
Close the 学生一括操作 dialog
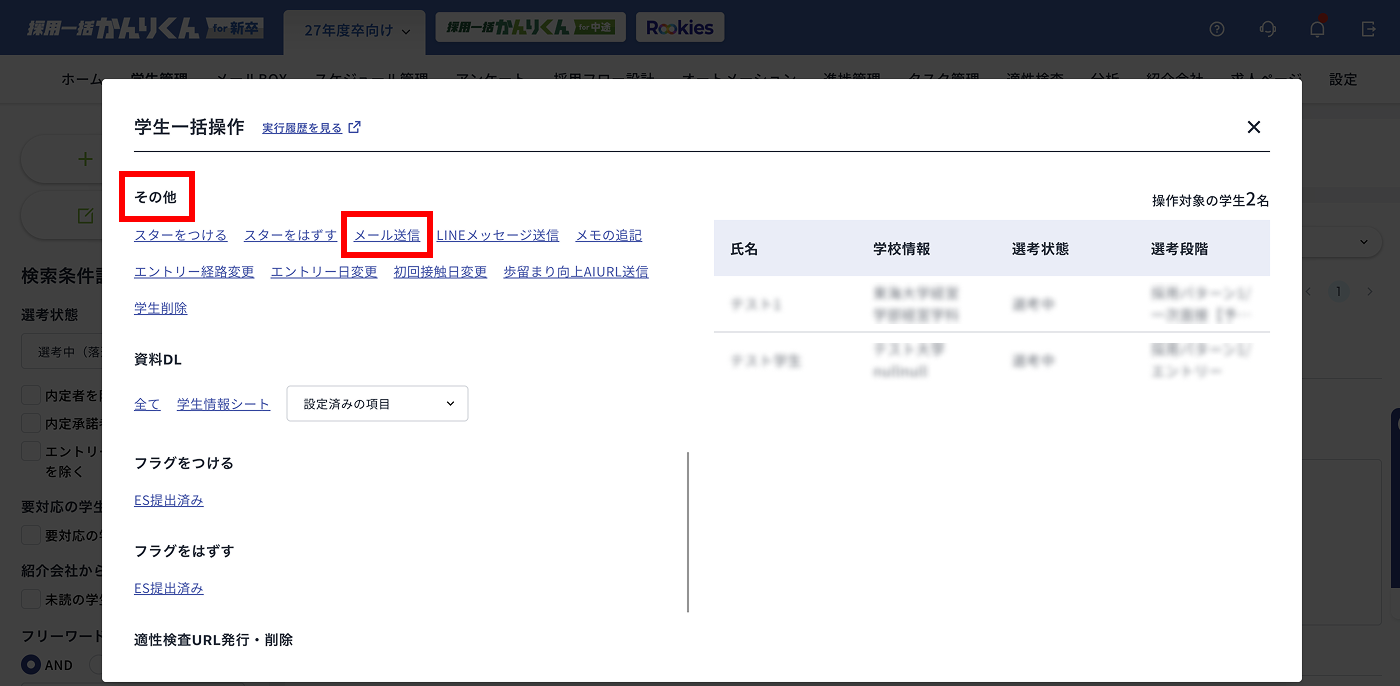1254,127
